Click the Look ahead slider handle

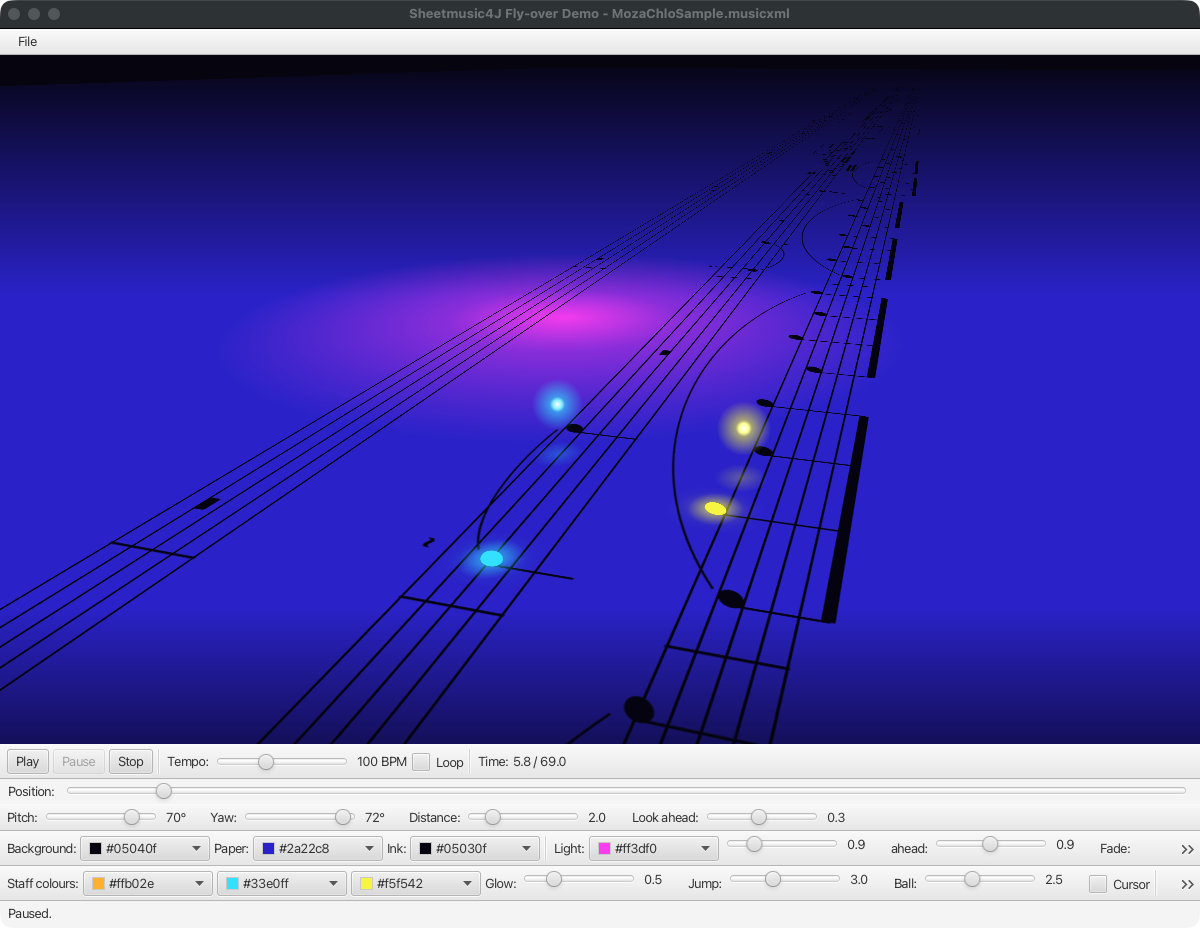click(758, 817)
